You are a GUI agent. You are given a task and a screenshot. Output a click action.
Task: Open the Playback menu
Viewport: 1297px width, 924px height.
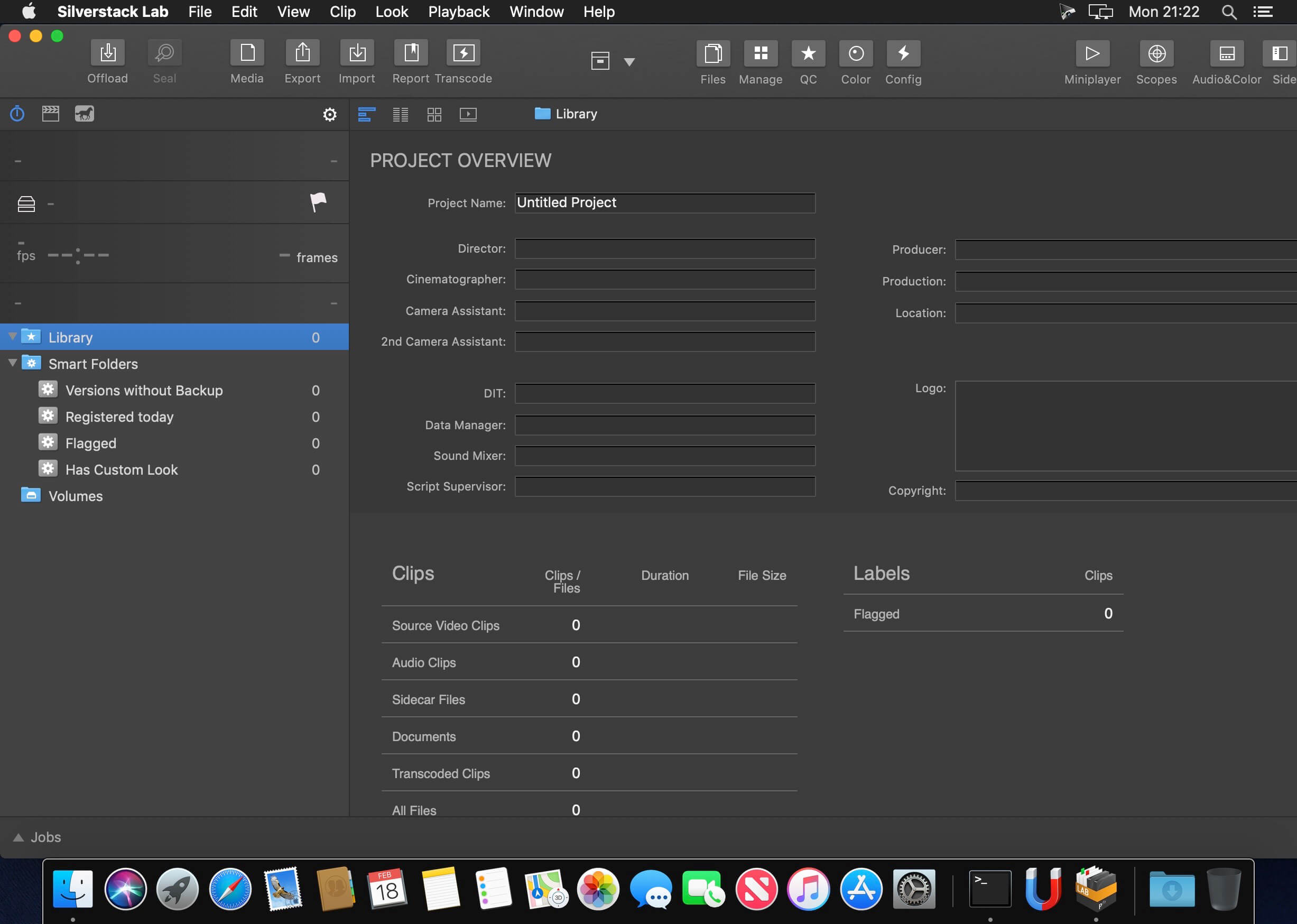[459, 12]
